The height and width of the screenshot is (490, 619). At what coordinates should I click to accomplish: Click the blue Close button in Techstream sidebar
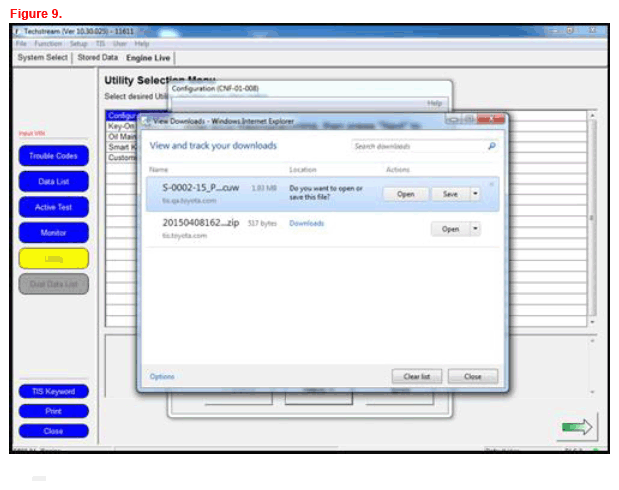click(54, 431)
